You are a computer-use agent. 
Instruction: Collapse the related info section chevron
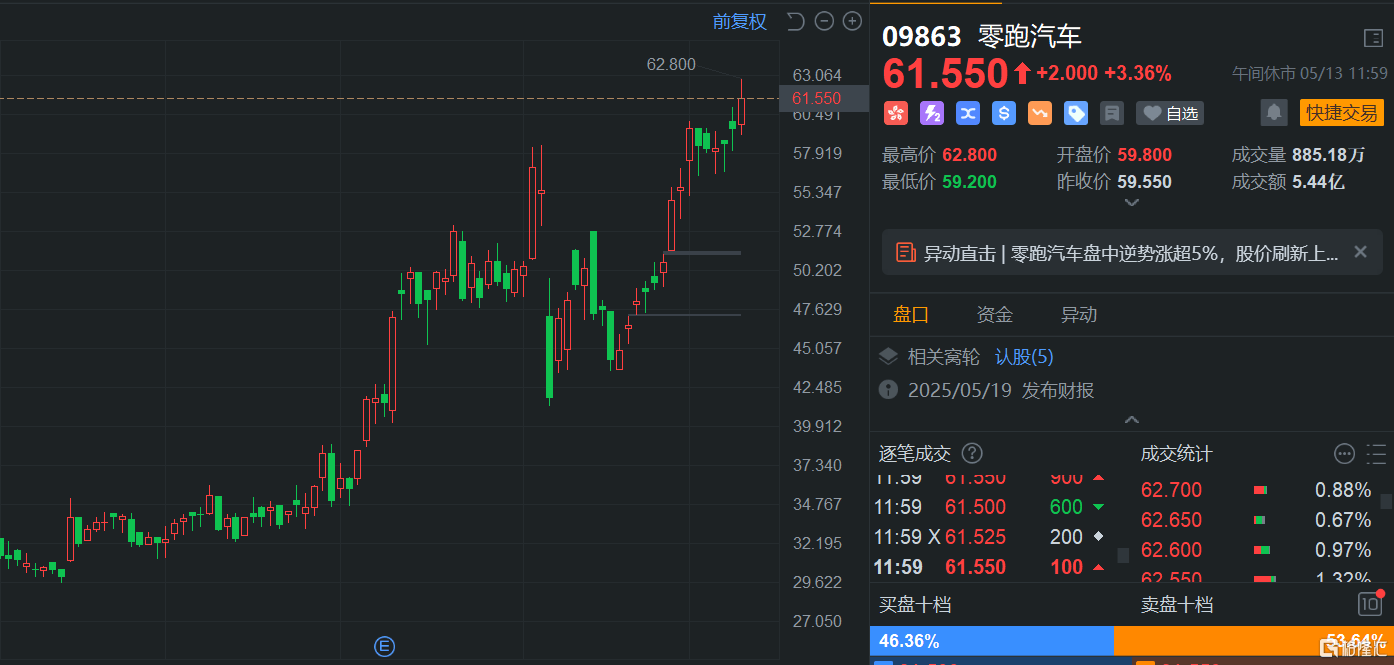pos(1131,419)
